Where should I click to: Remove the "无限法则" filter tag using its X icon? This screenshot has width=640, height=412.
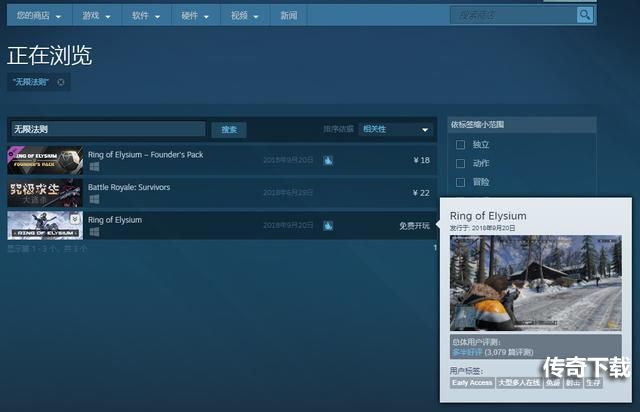click(x=61, y=82)
